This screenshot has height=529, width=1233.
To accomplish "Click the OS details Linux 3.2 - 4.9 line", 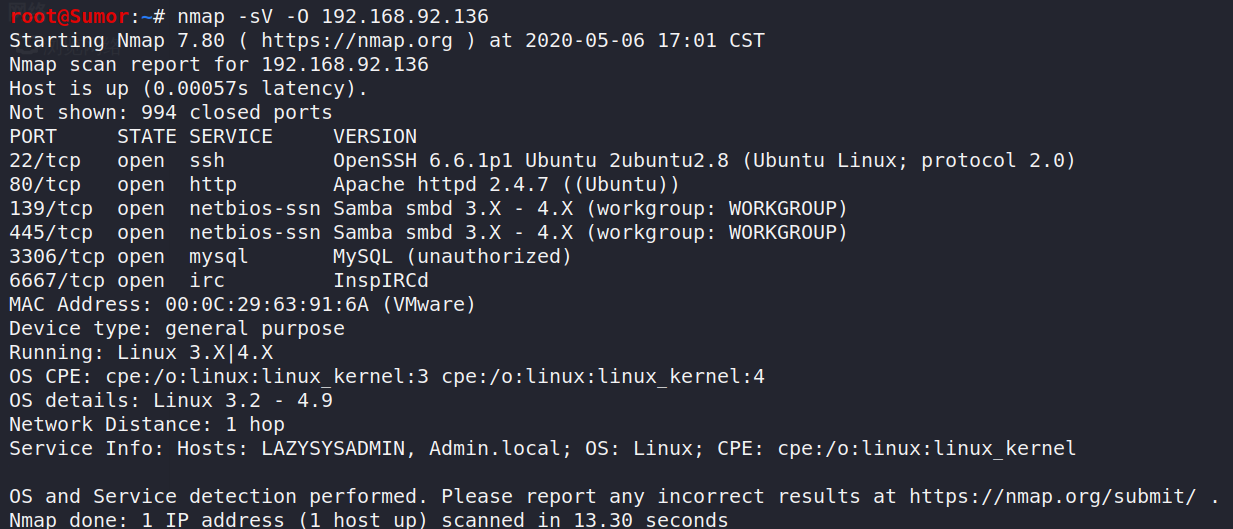I will [x=171, y=400].
